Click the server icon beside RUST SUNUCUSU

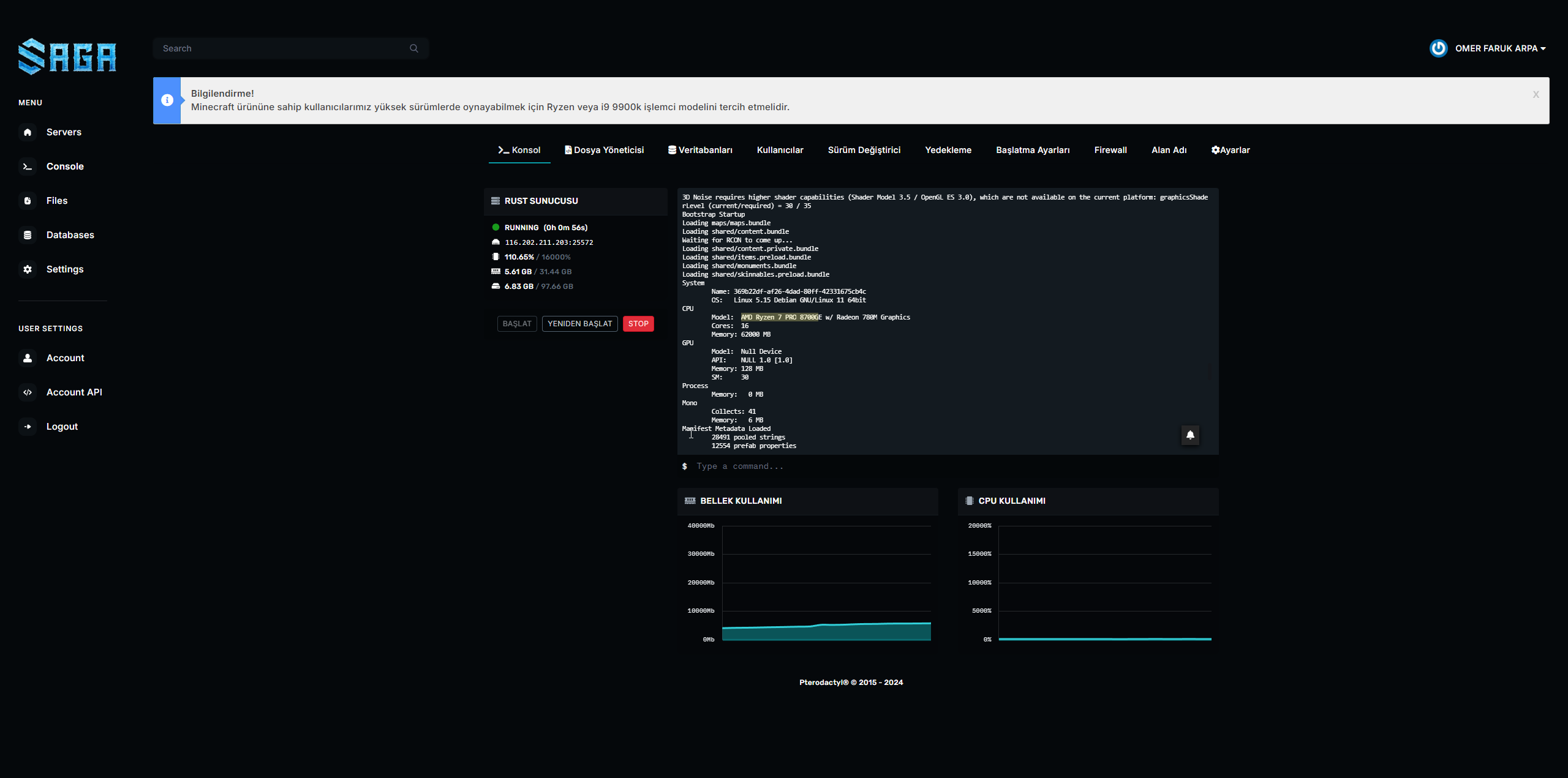pos(496,201)
